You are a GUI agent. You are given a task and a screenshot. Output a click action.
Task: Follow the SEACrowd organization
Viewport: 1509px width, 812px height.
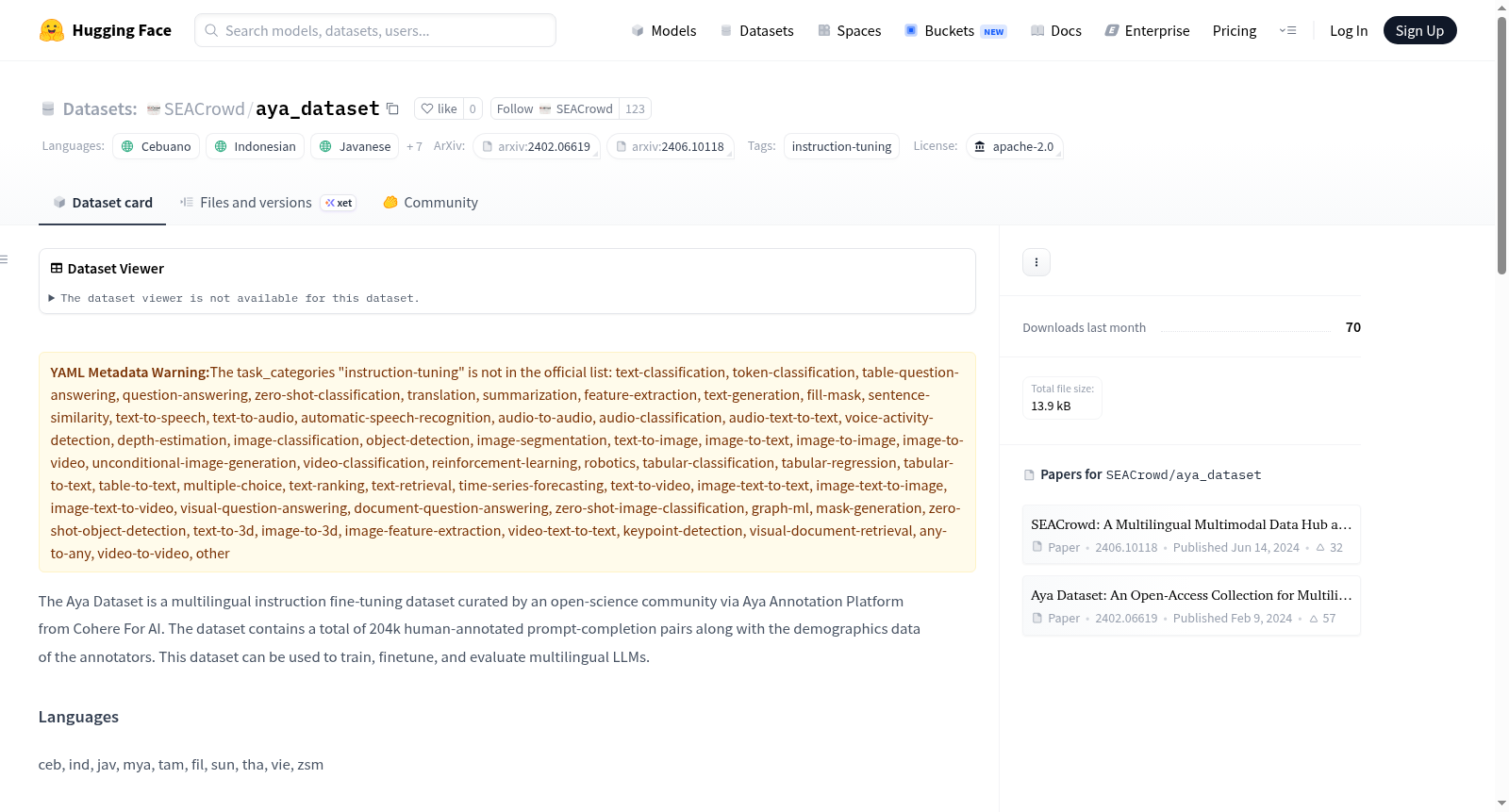[x=555, y=108]
